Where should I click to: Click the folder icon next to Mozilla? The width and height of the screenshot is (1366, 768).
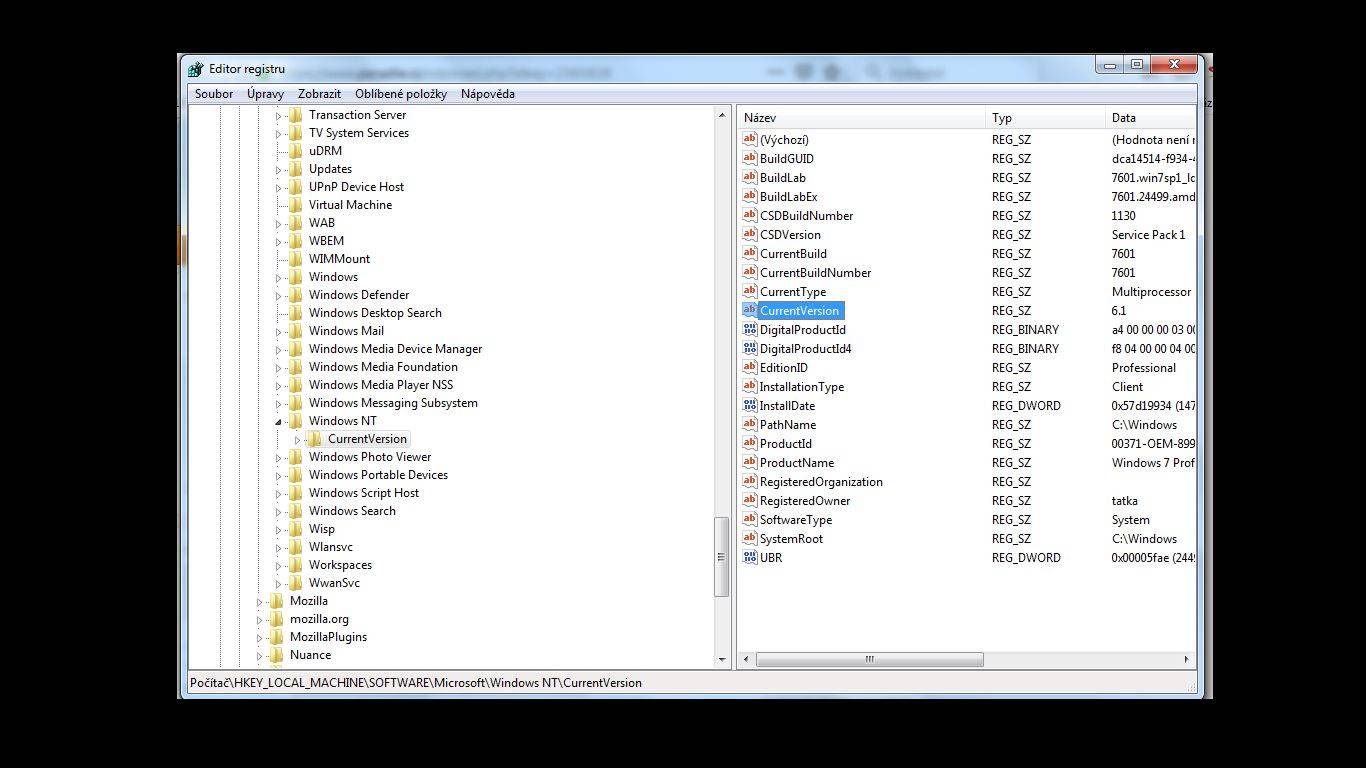point(276,601)
